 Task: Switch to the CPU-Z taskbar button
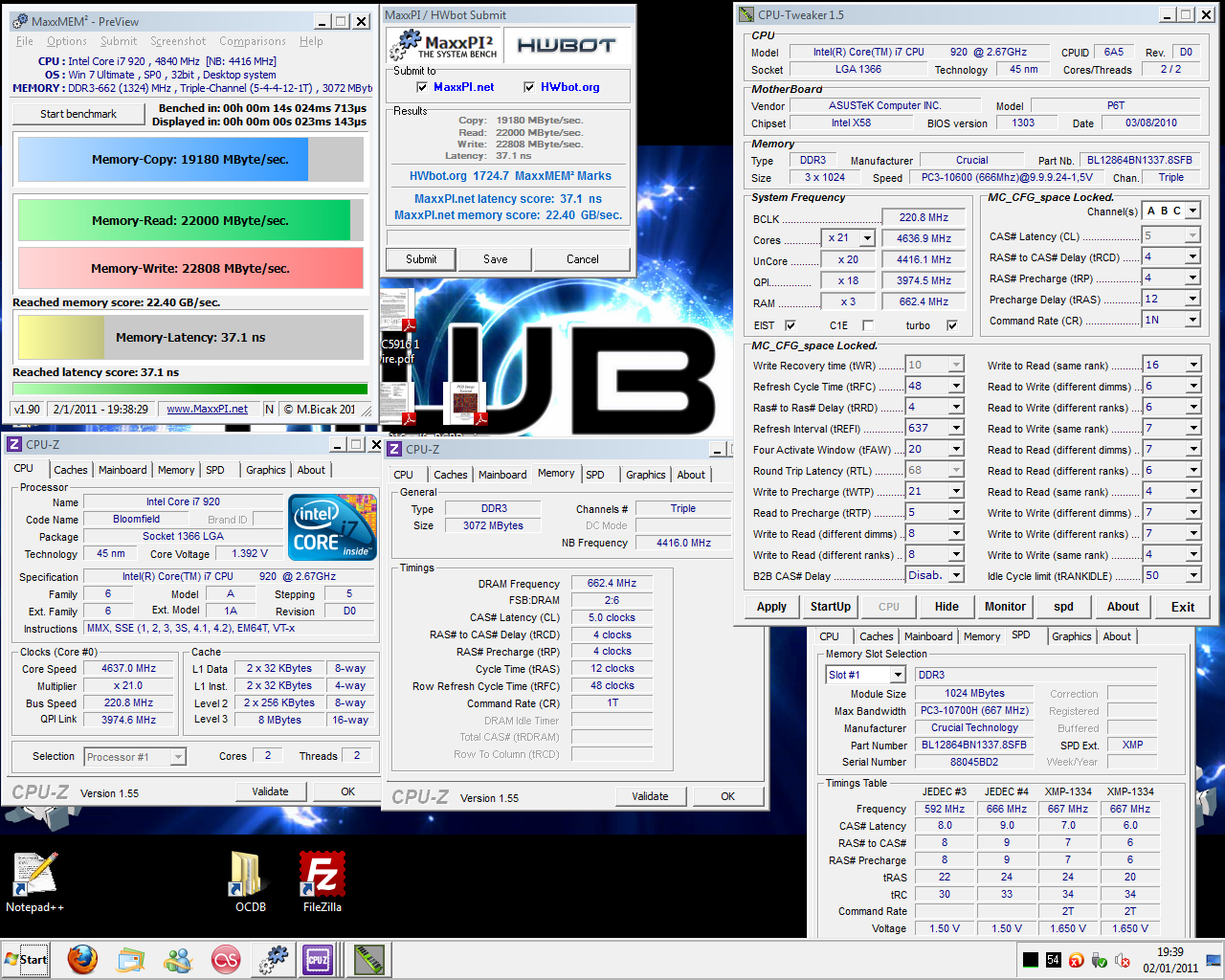tap(318, 959)
